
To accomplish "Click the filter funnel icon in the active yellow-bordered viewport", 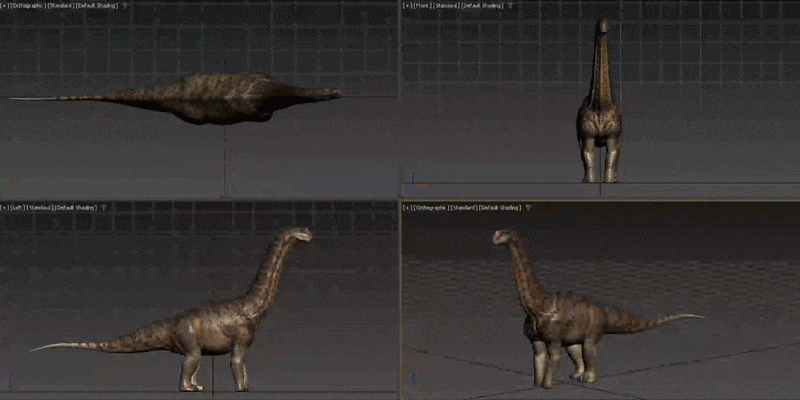I will pos(529,208).
